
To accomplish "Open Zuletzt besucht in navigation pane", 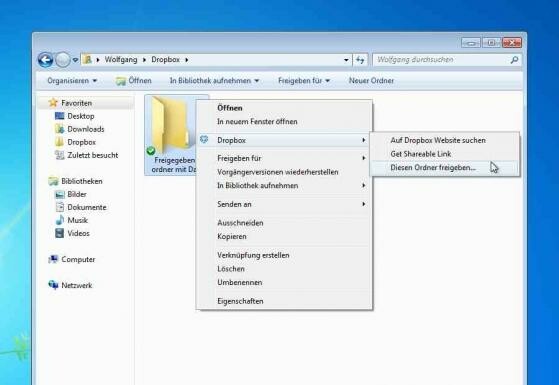I will [x=86, y=155].
